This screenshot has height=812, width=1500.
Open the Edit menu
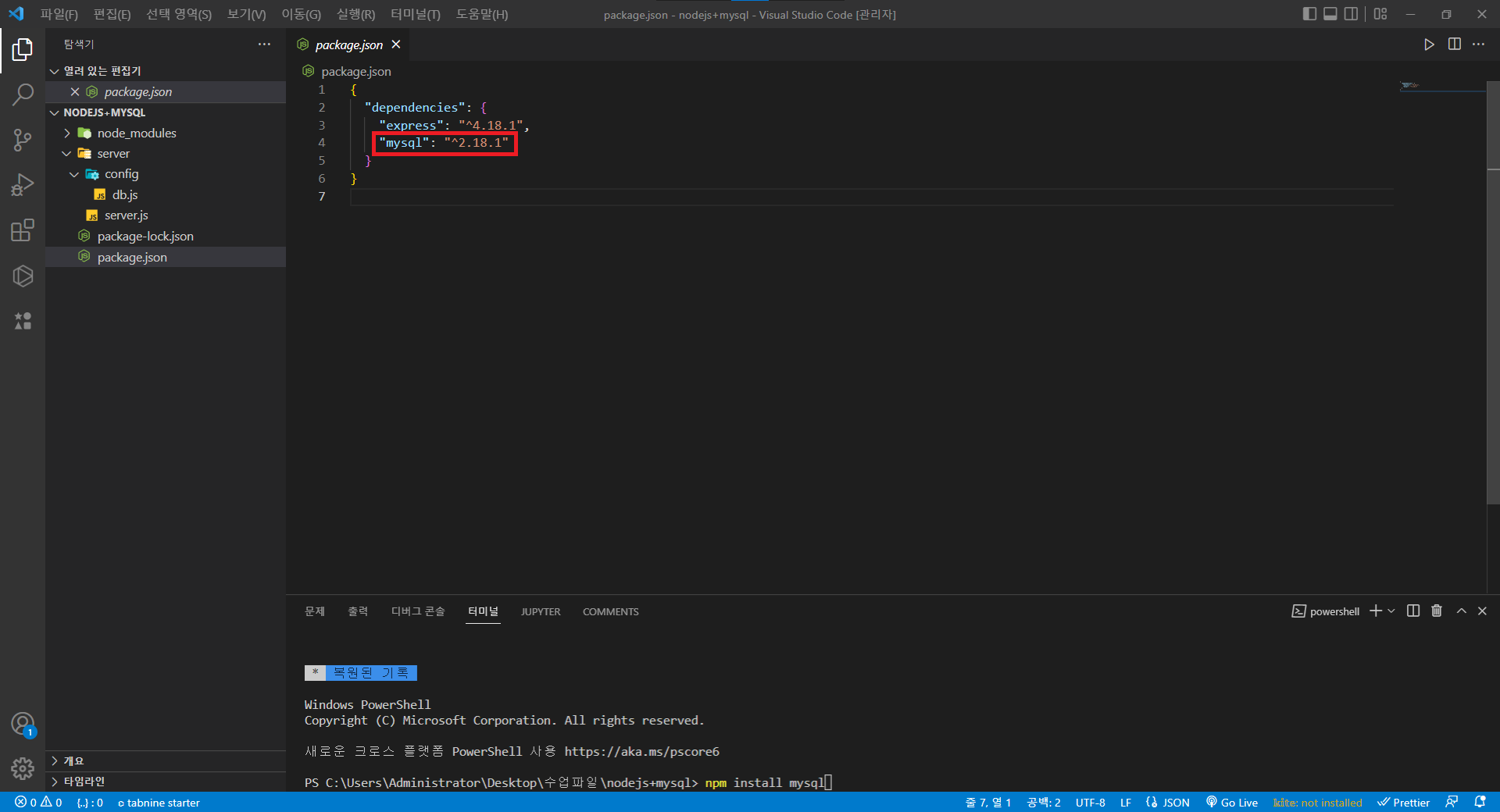[112, 14]
